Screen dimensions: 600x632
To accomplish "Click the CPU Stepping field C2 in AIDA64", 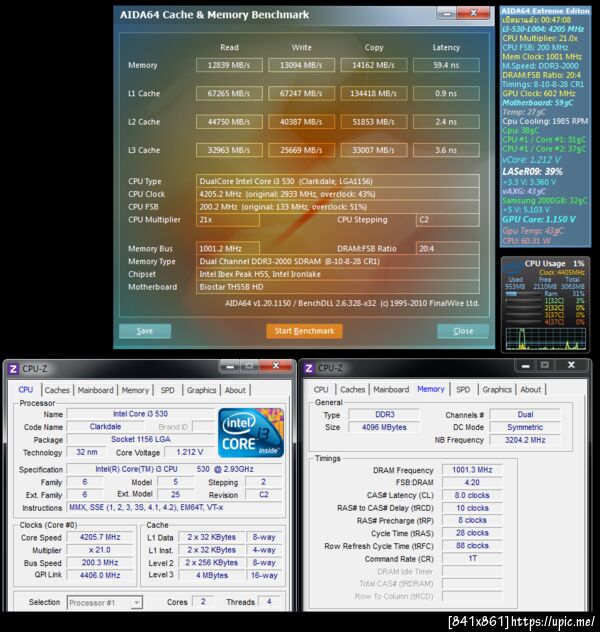I will coord(448,220).
